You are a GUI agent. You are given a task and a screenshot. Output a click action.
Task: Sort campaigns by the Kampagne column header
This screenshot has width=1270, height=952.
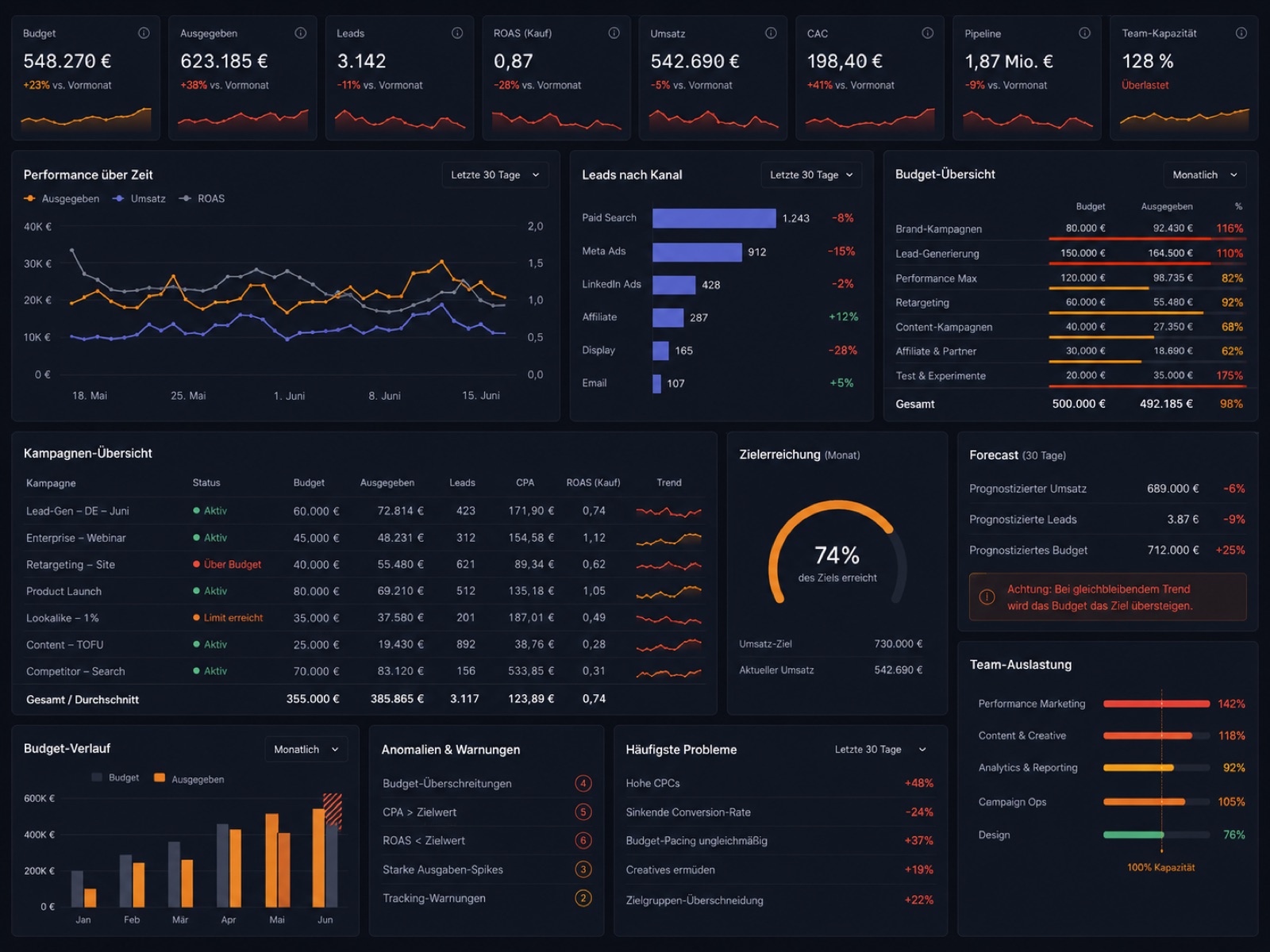click(51, 483)
